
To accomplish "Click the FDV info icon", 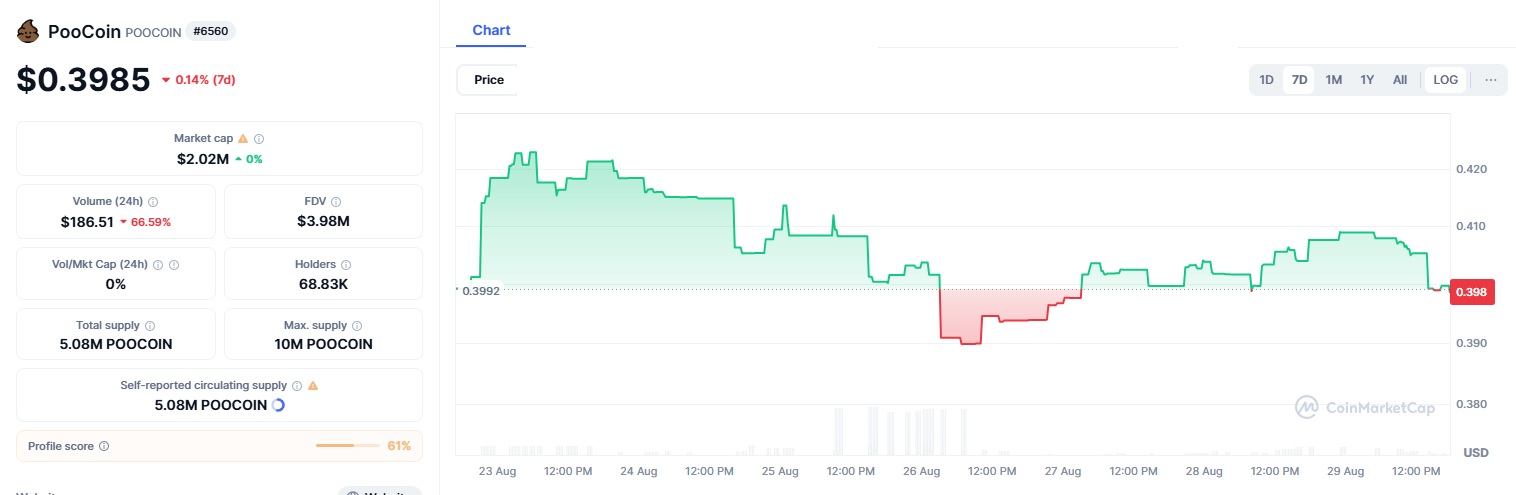I will tap(336, 202).
